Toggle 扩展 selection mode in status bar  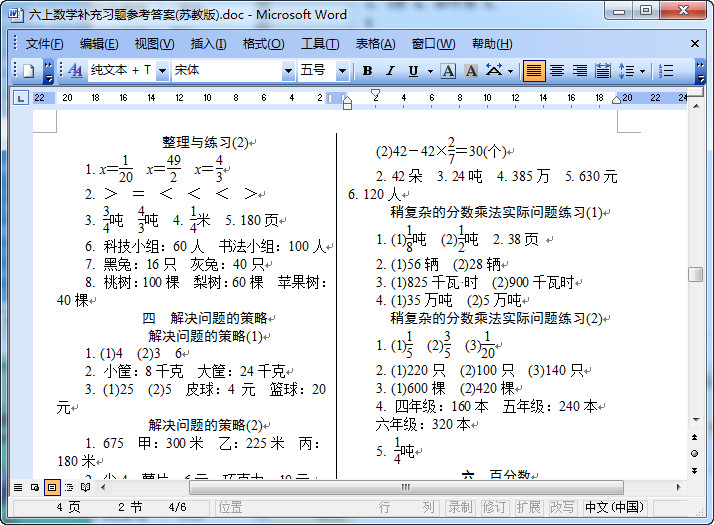tap(528, 507)
